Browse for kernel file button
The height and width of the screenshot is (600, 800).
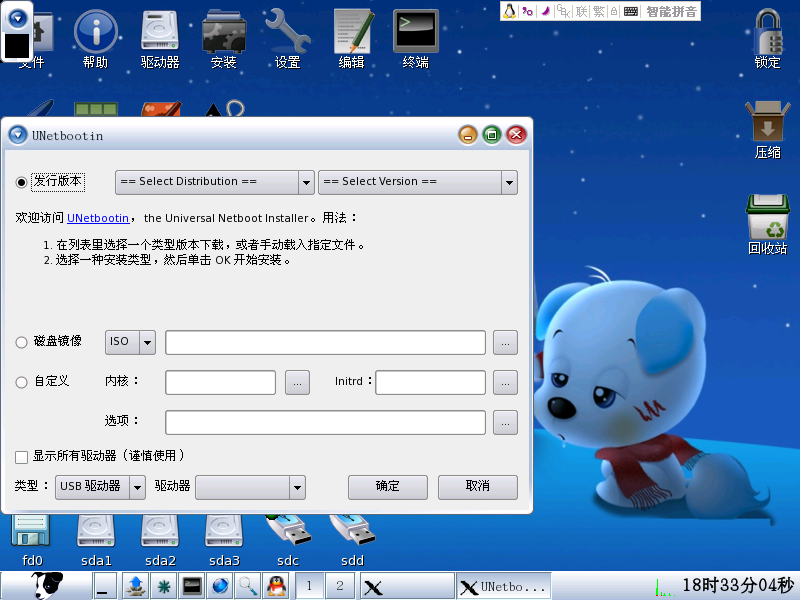click(297, 382)
